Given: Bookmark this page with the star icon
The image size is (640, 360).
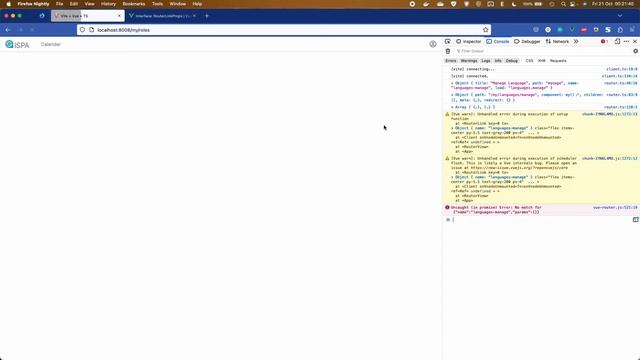Looking at the screenshot, I should 485,30.
